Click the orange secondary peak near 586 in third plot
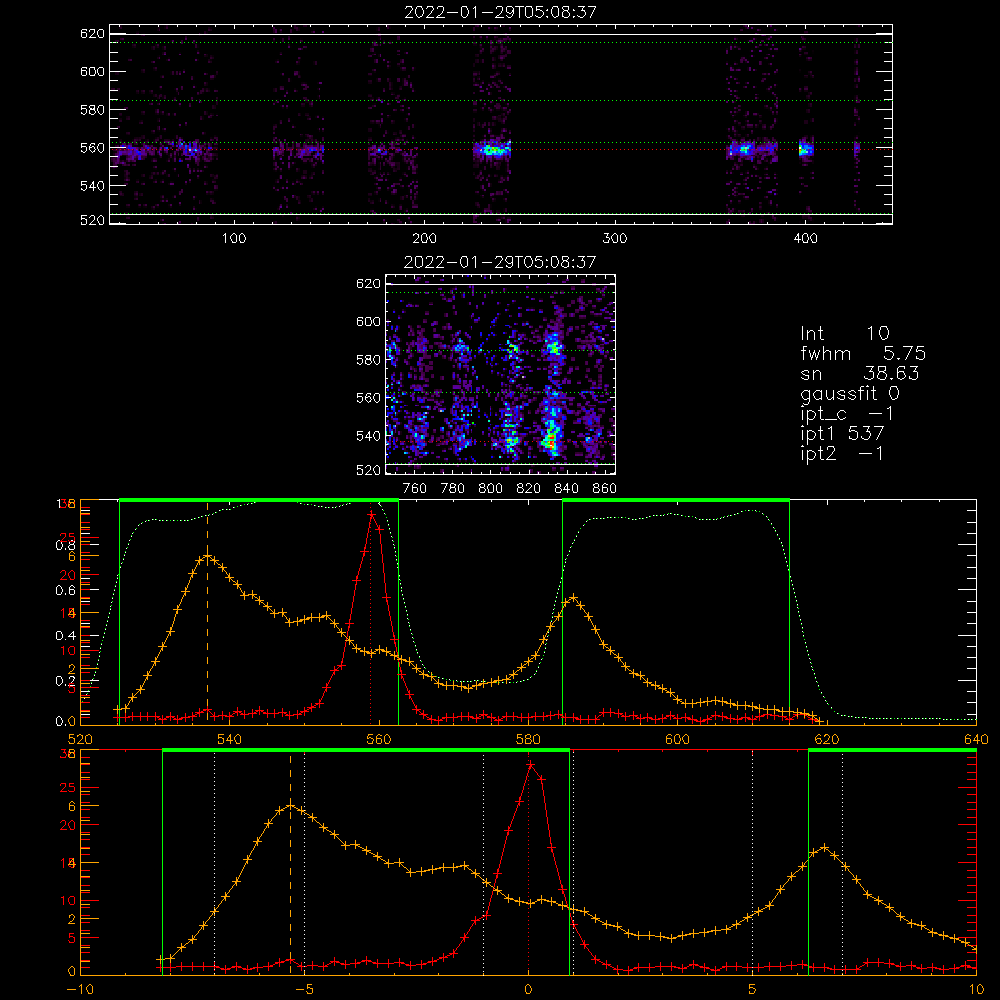 (x=573, y=598)
